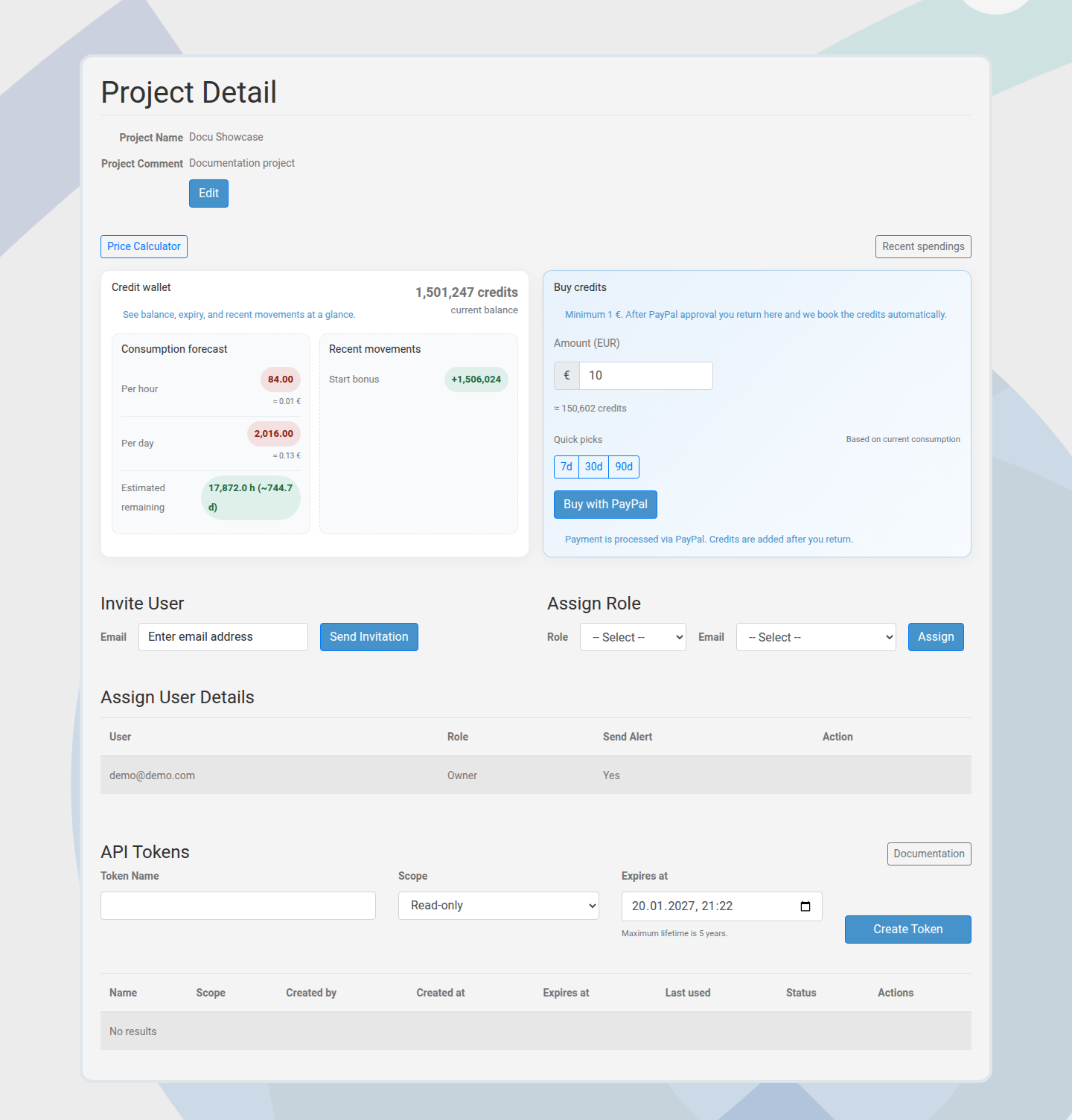Click the Send Alert column header

click(628, 737)
